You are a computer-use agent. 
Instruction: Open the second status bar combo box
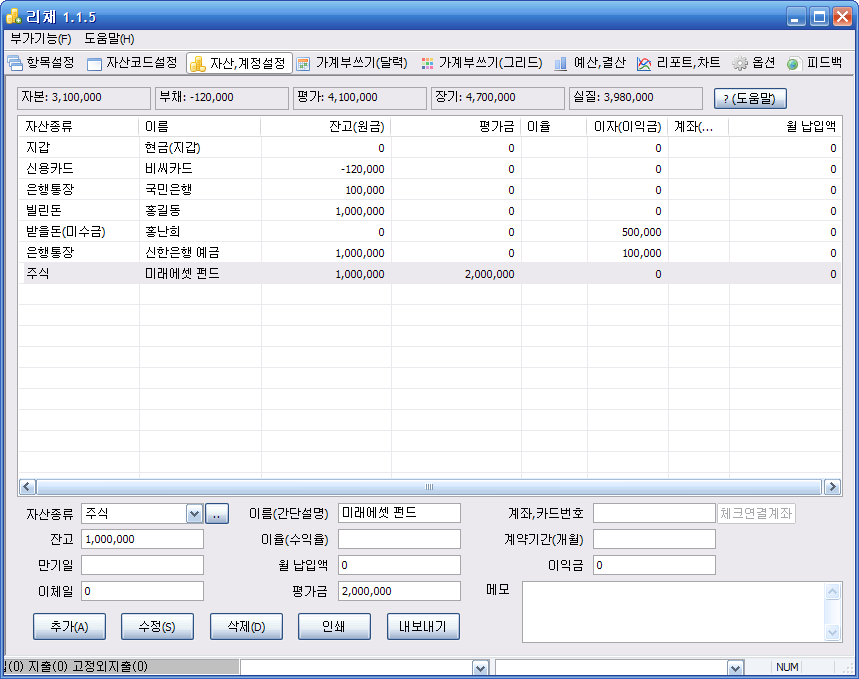[x=736, y=668]
